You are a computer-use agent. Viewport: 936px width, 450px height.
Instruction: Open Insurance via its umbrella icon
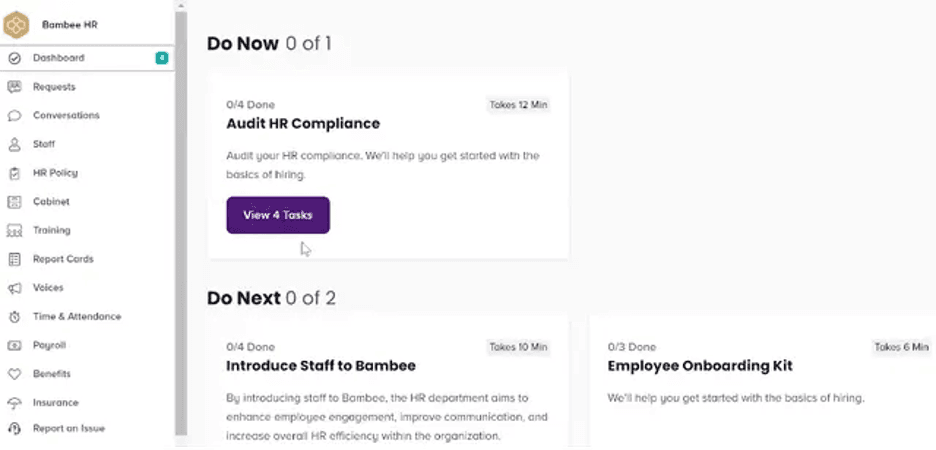point(14,403)
